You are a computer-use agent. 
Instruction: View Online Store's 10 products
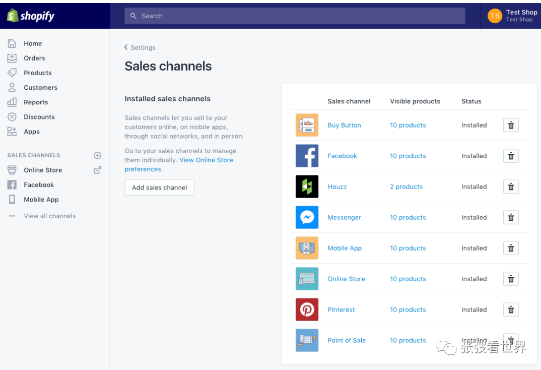(x=408, y=279)
